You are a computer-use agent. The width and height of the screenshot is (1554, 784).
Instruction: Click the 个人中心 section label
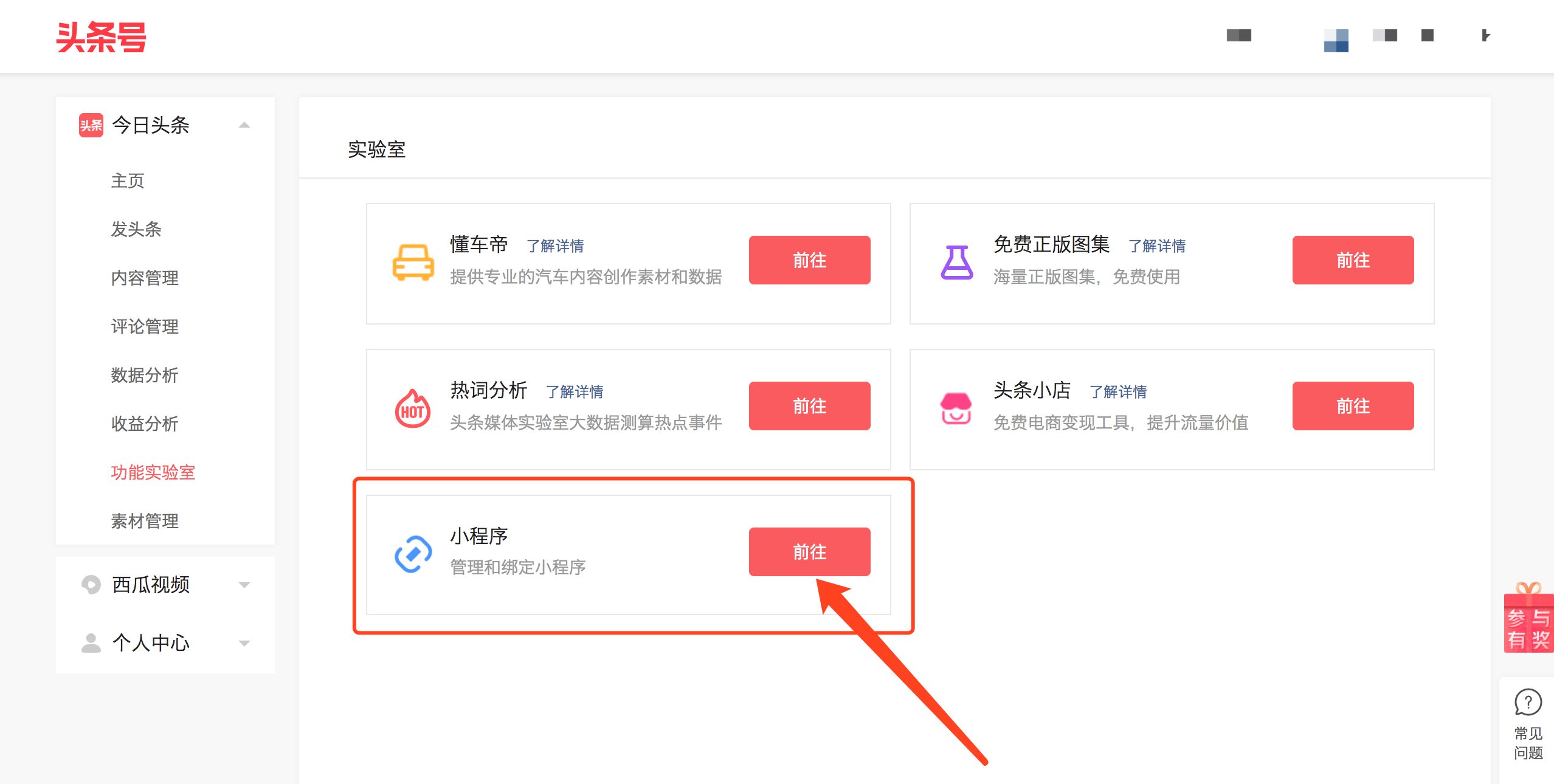tap(151, 643)
